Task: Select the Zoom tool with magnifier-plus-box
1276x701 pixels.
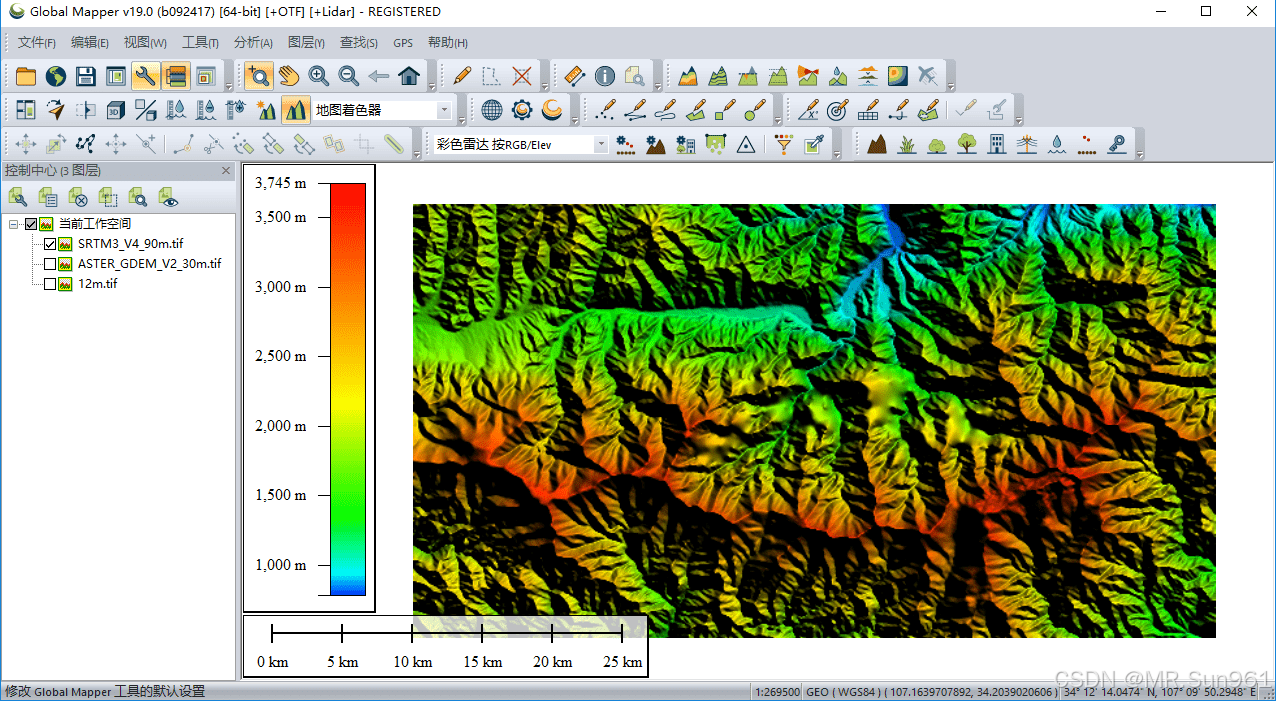Action: point(258,76)
